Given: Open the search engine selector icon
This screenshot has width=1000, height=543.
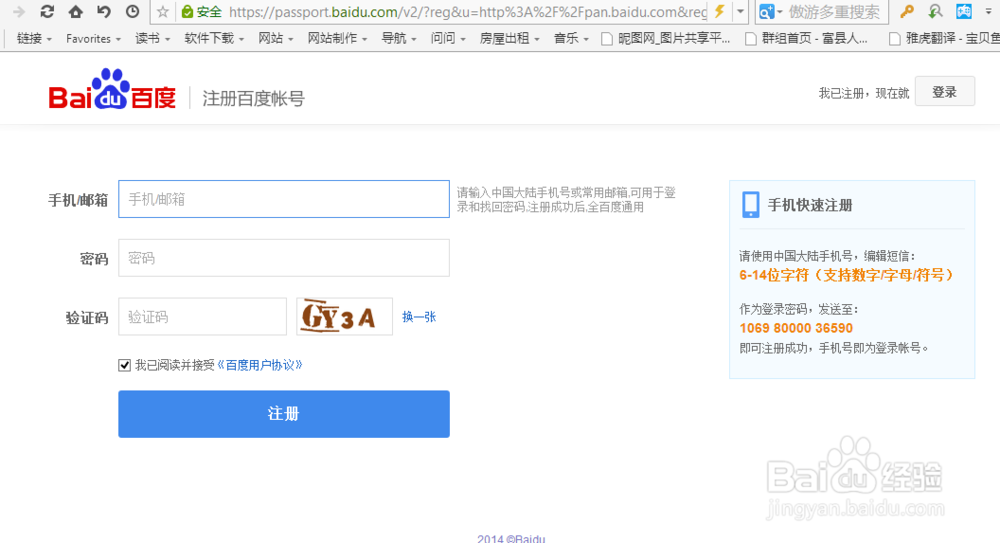Looking at the screenshot, I should click(770, 11).
